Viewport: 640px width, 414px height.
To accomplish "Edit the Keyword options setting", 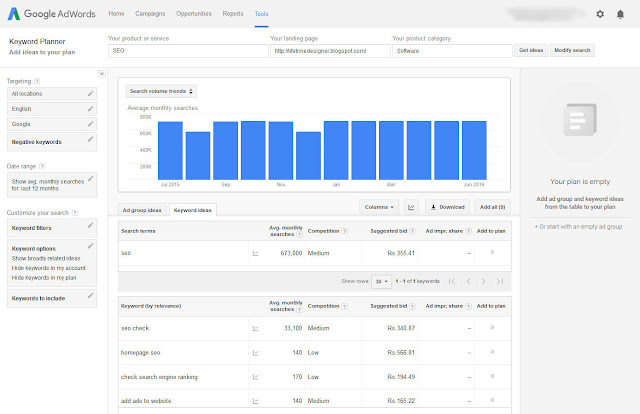I will coord(91,246).
